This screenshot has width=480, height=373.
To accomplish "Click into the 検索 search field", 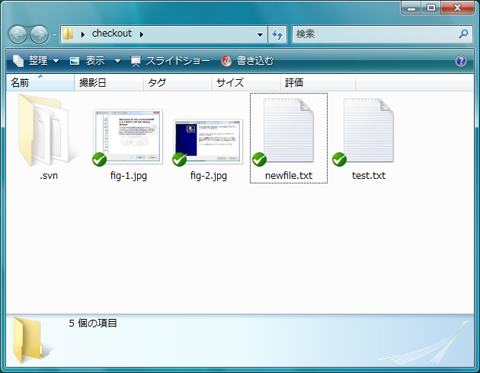I will tap(375, 34).
